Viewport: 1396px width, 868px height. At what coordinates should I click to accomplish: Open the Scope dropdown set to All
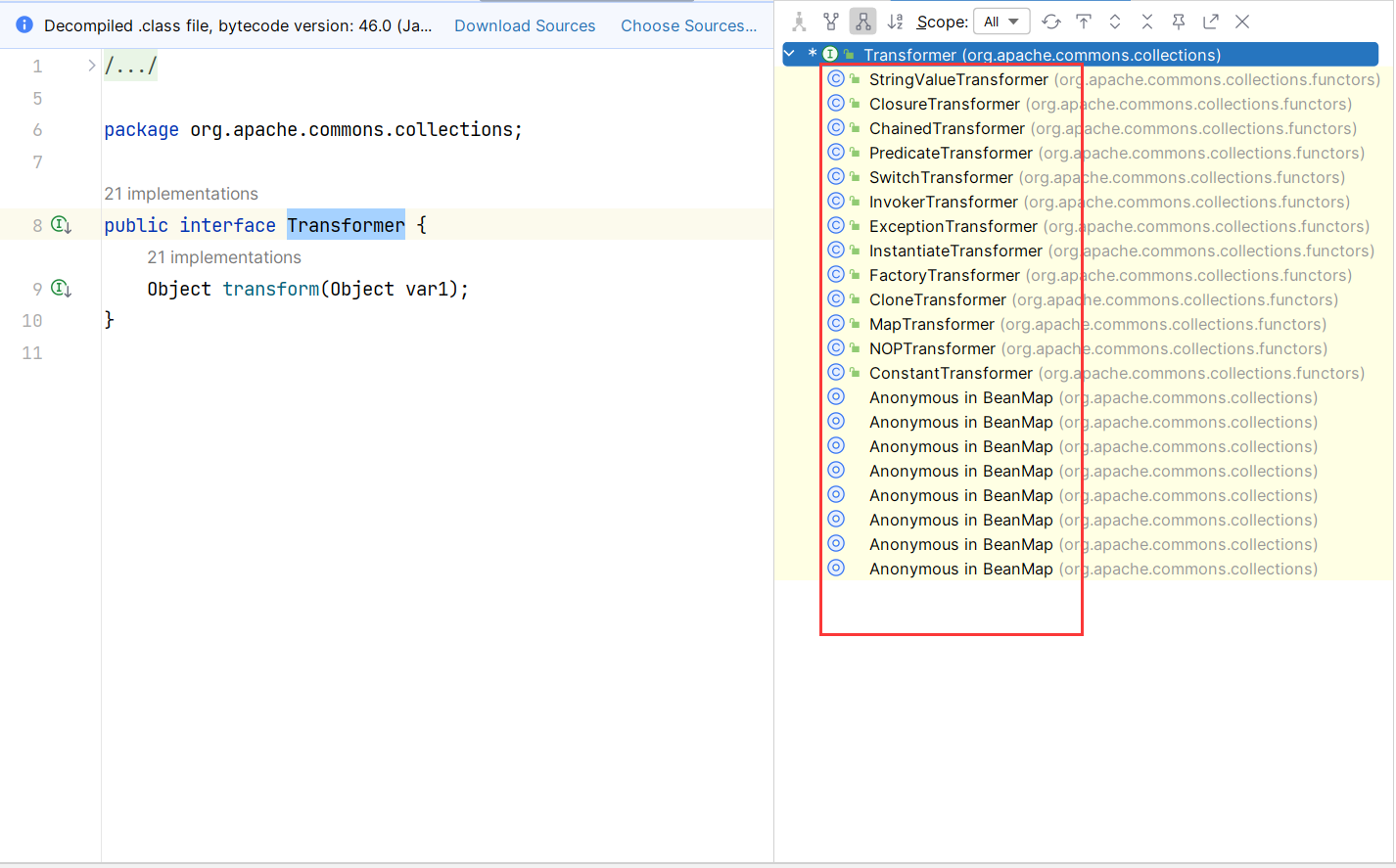1000,22
